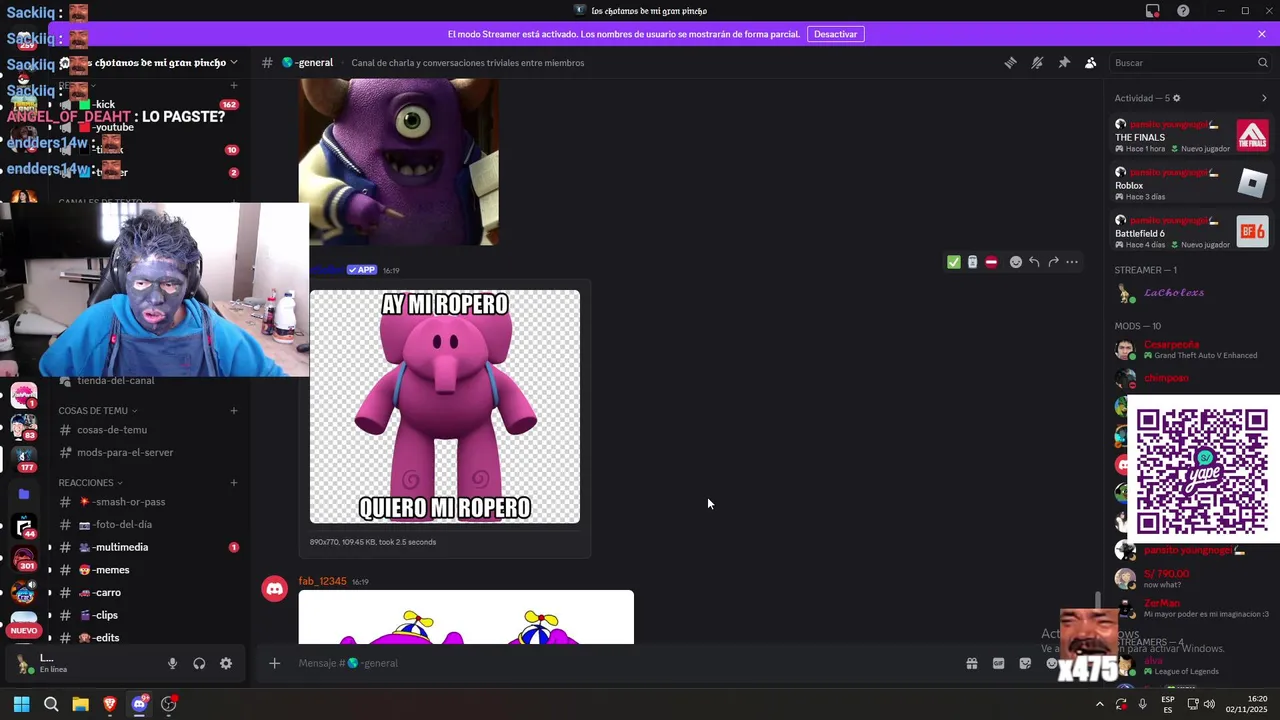Open the edits channel
The image size is (1280, 720).
click(x=148, y=637)
